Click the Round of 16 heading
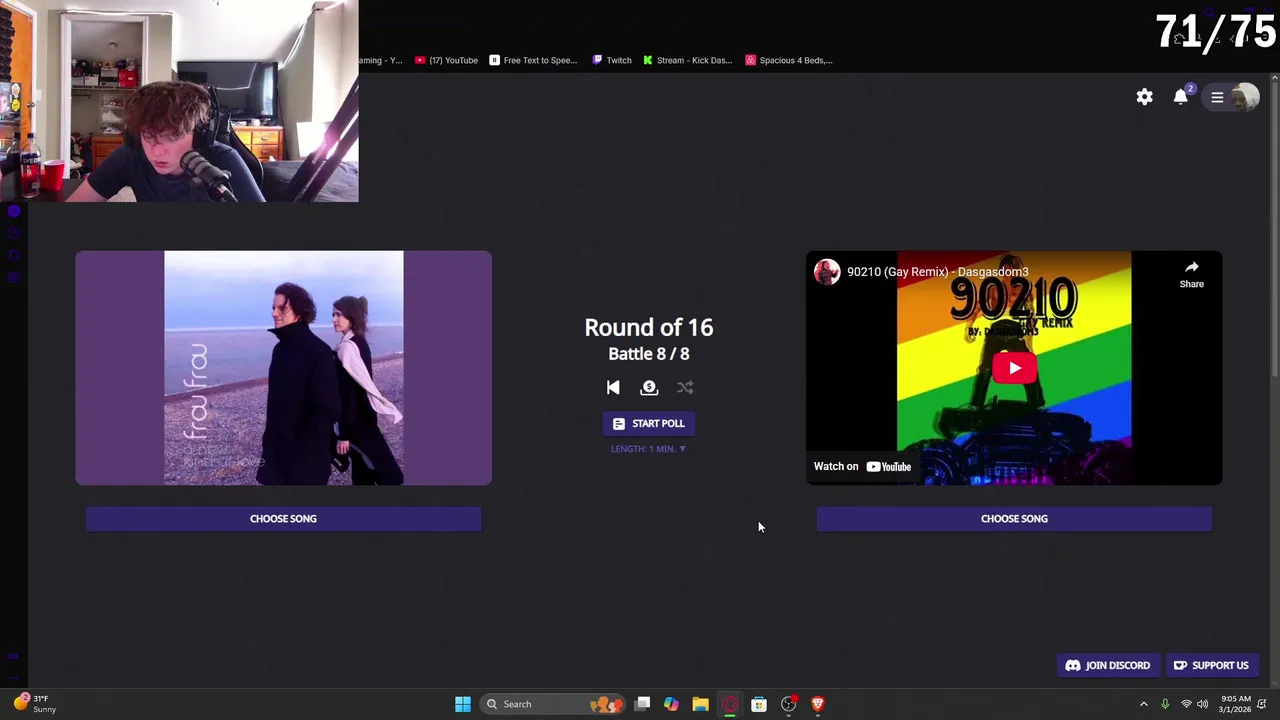Image resolution: width=1280 pixels, height=720 pixels. [x=648, y=327]
